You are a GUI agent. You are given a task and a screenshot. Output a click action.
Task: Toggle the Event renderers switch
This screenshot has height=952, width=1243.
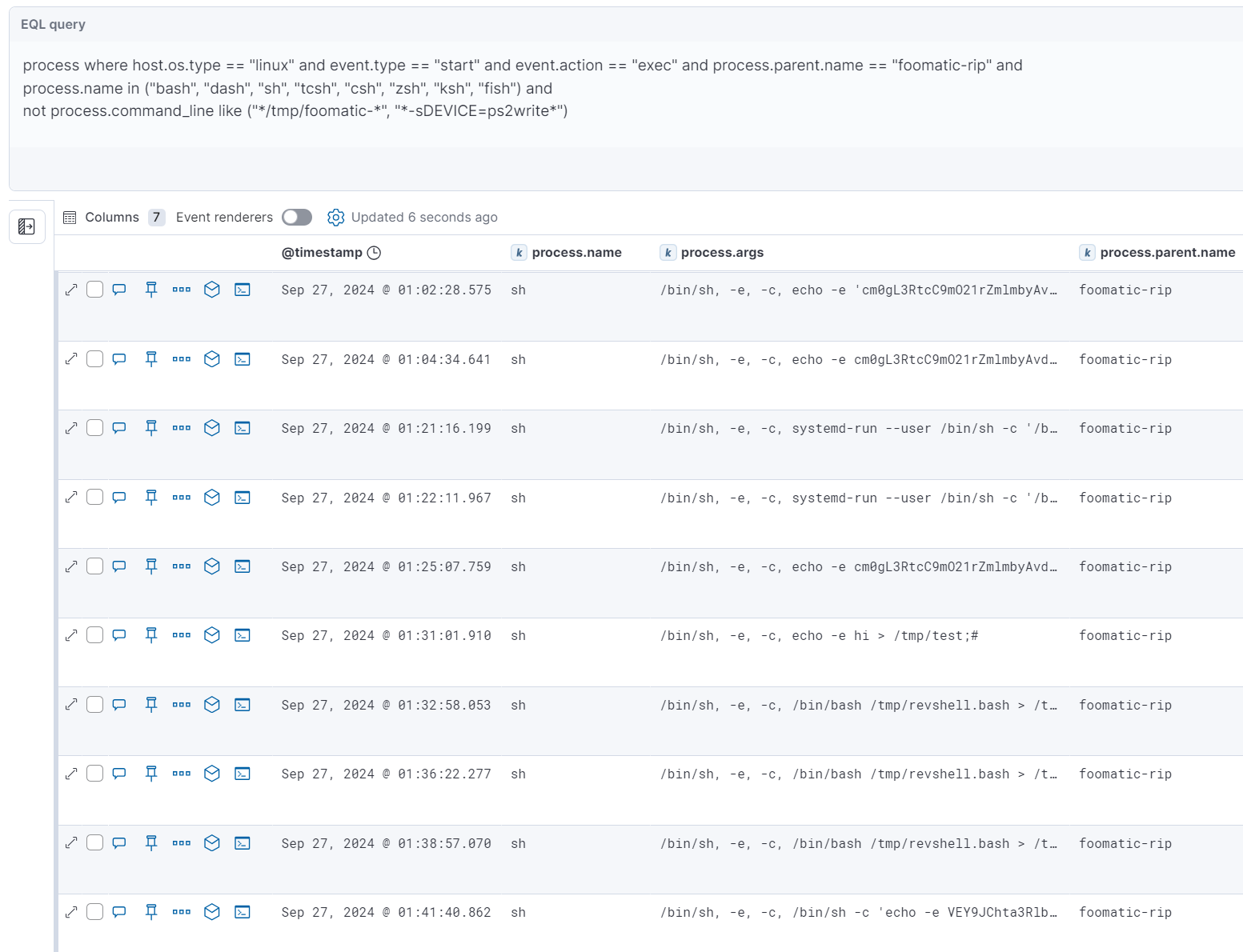(x=296, y=218)
